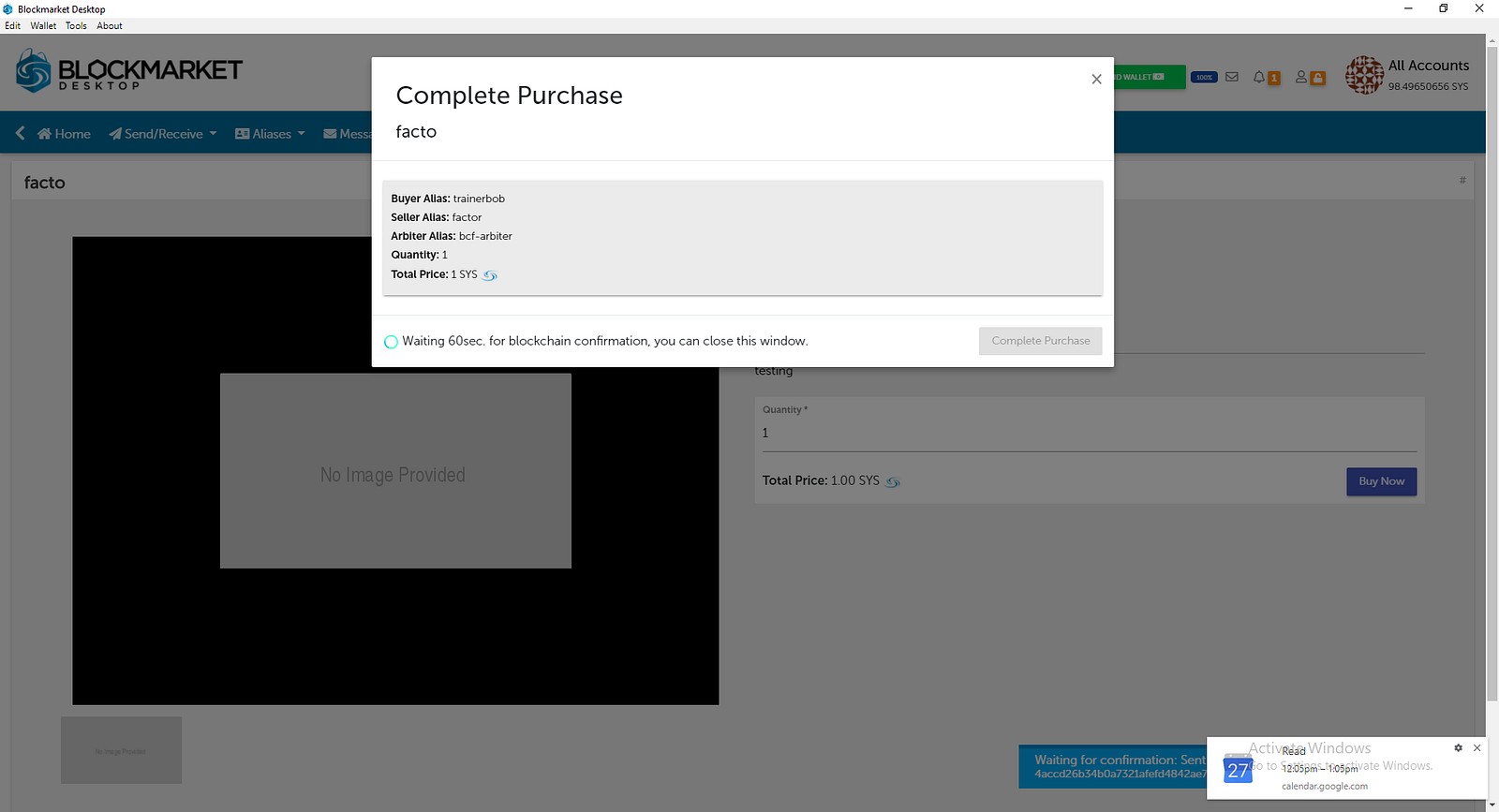Click the vertical scrollbar on the right
The height and width of the screenshot is (812, 1499).
pyautogui.click(x=1492, y=375)
